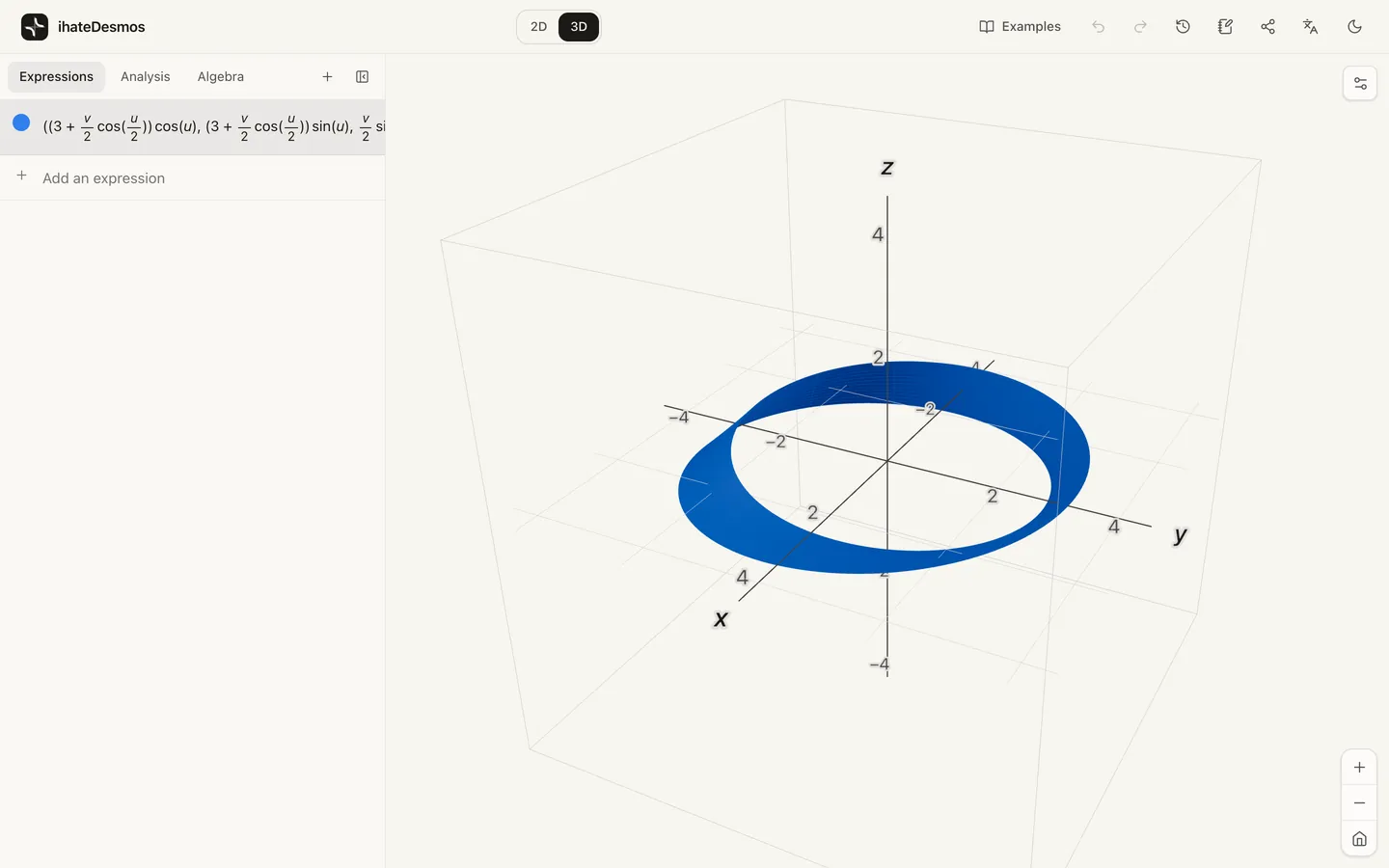Screen dimensions: 1389x868
Task: Open the Analysis tab
Action: click(145, 77)
